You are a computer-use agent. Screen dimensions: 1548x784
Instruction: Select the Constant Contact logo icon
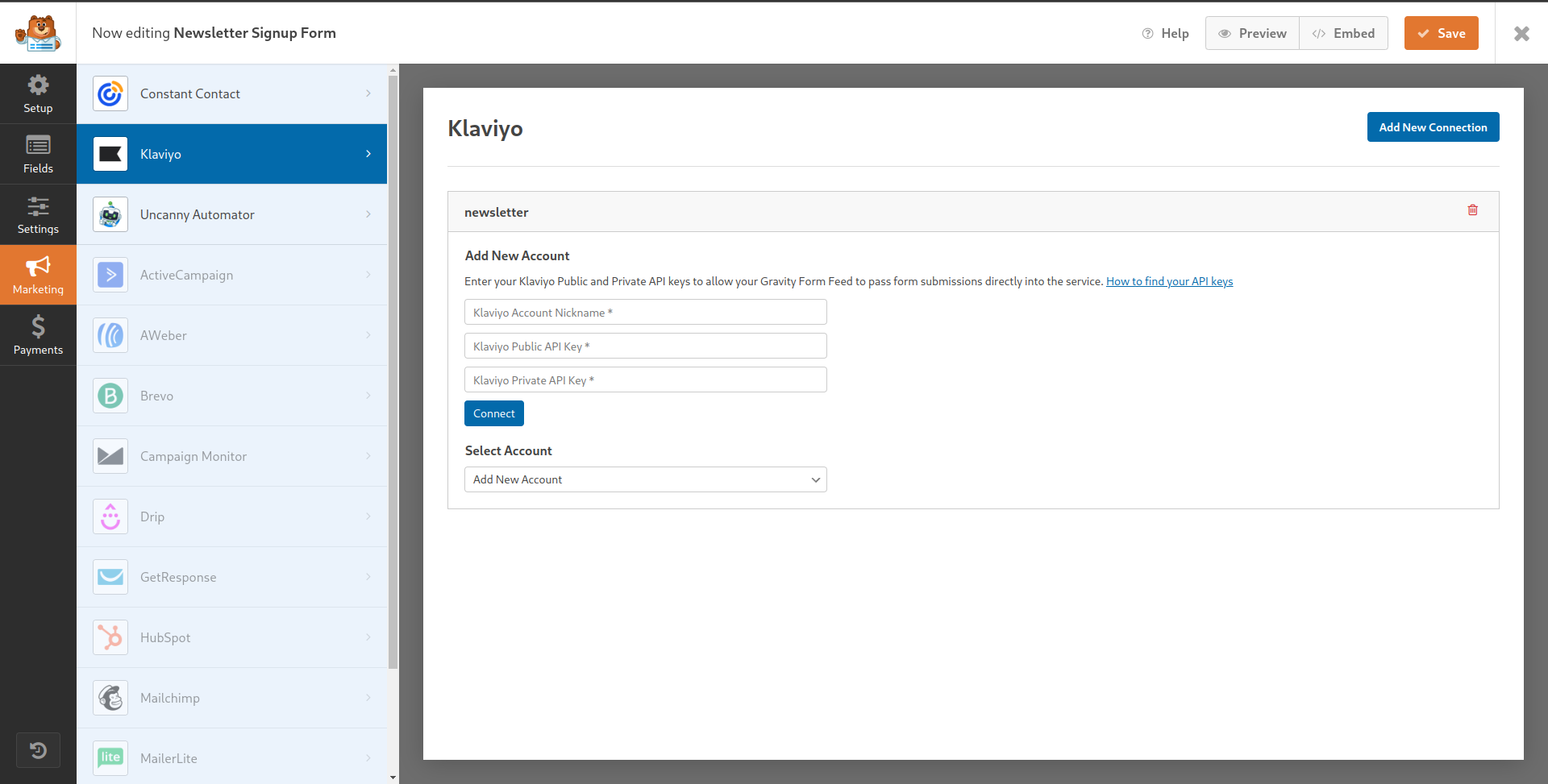(110, 94)
